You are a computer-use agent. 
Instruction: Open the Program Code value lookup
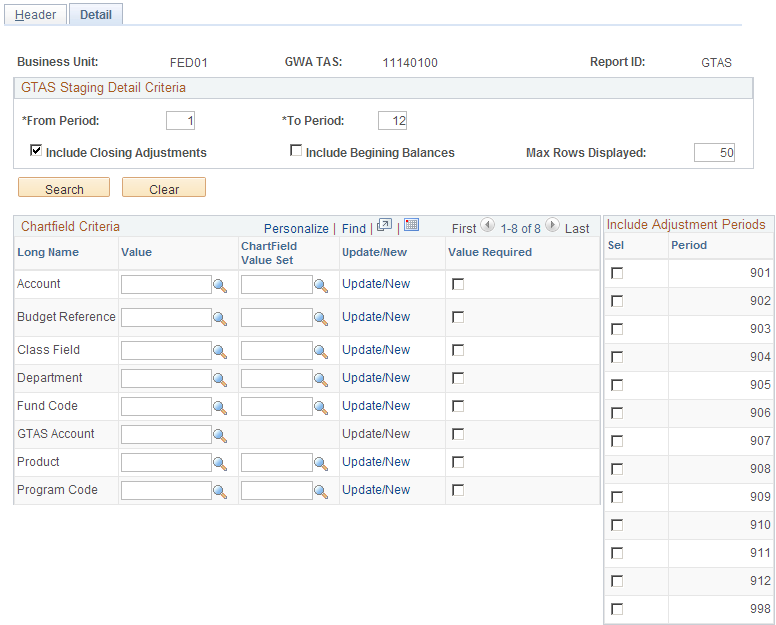click(x=220, y=491)
